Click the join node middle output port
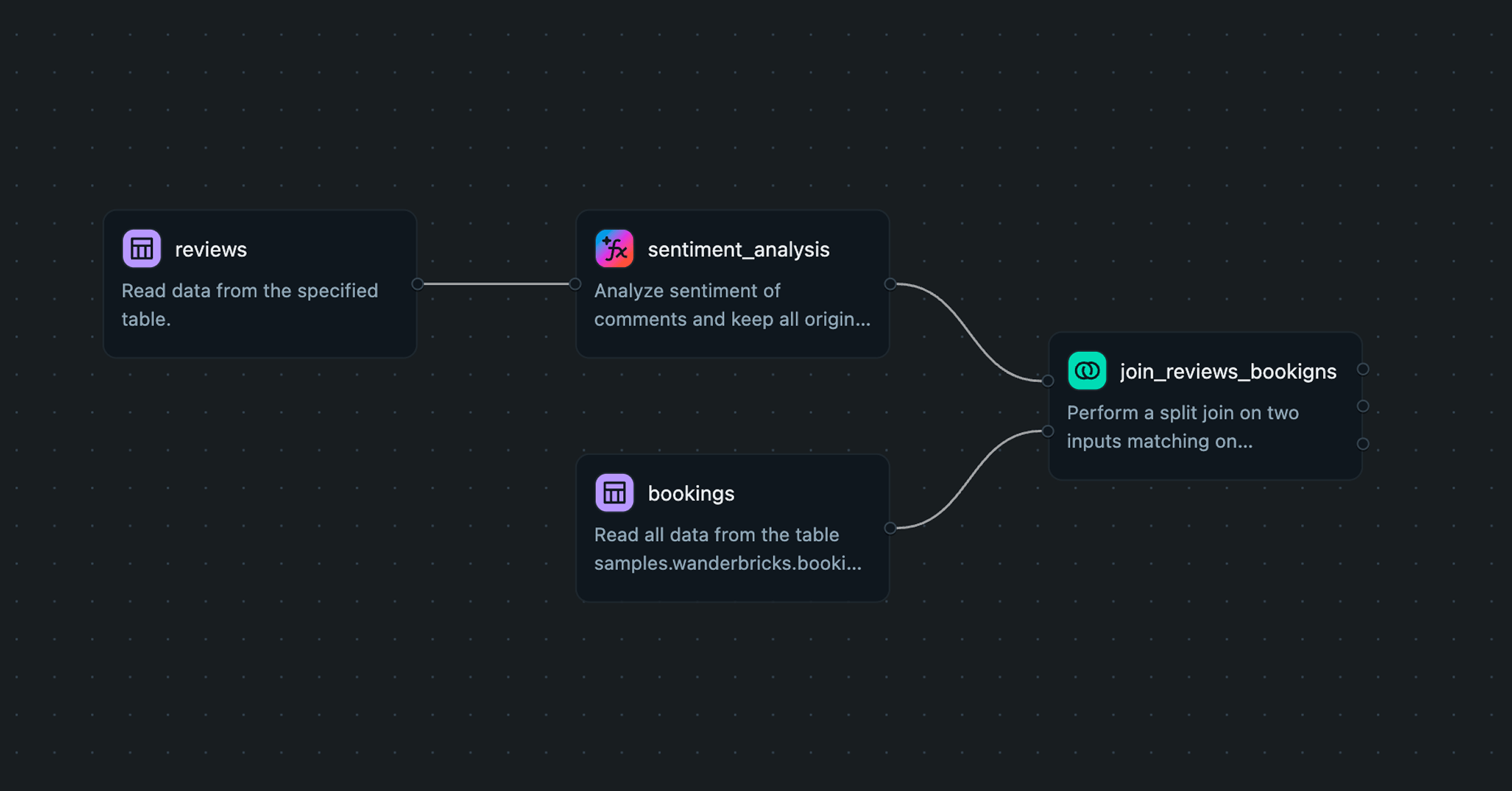The image size is (1512, 791). click(x=1363, y=406)
